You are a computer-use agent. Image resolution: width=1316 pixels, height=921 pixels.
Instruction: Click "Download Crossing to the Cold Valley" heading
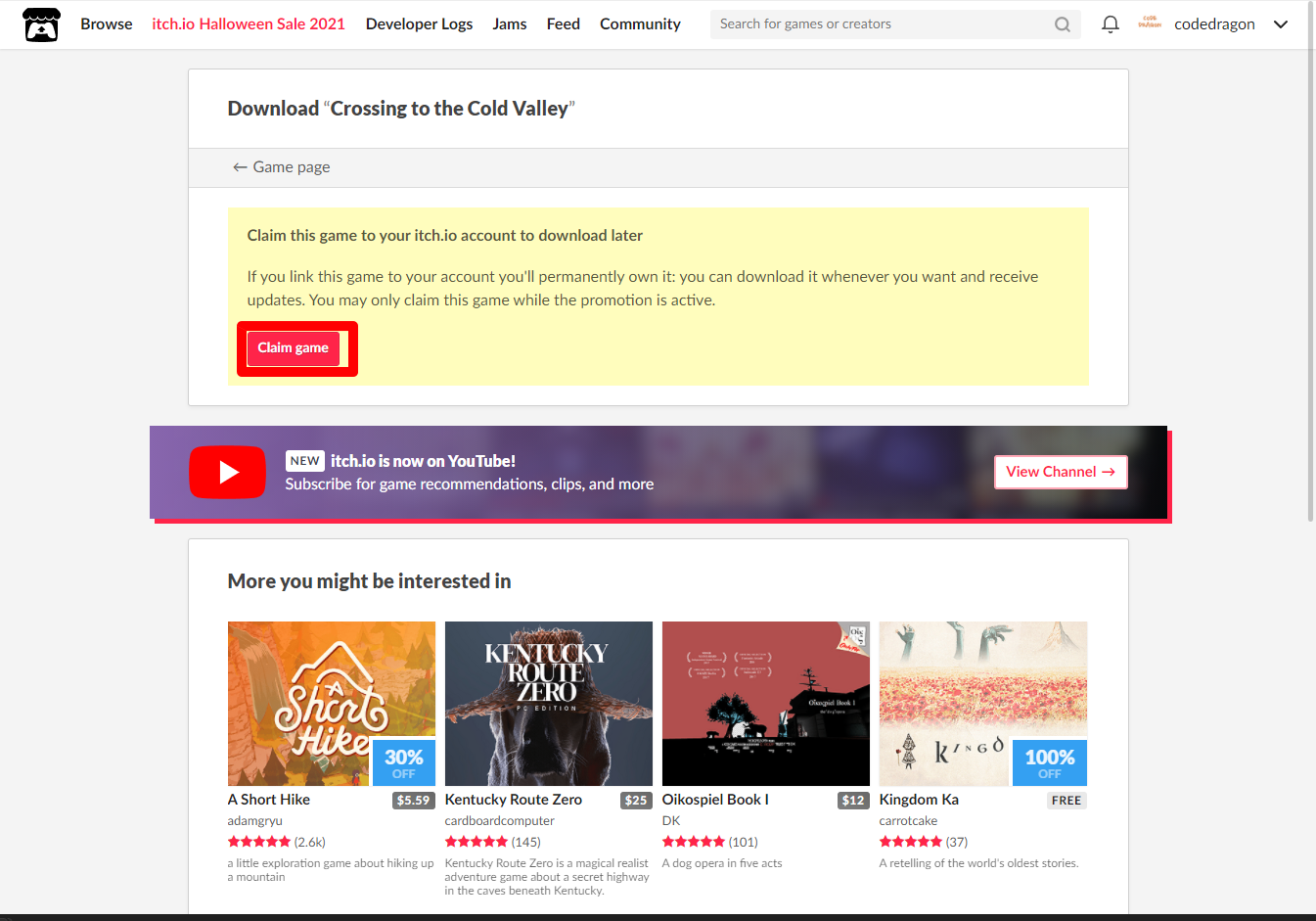click(401, 109)
